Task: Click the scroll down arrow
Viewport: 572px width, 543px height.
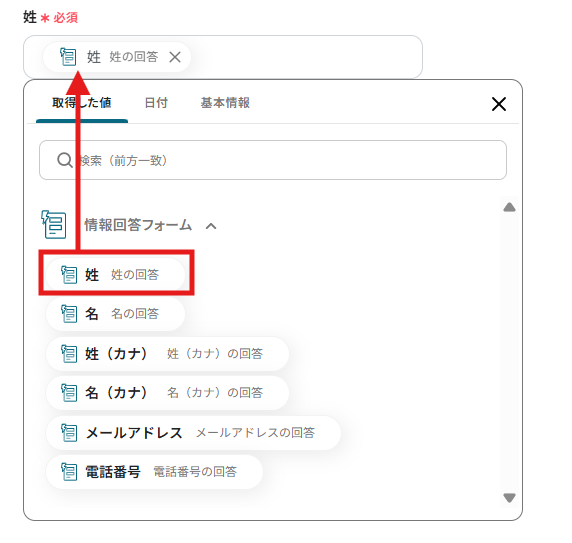Action: 509,498
